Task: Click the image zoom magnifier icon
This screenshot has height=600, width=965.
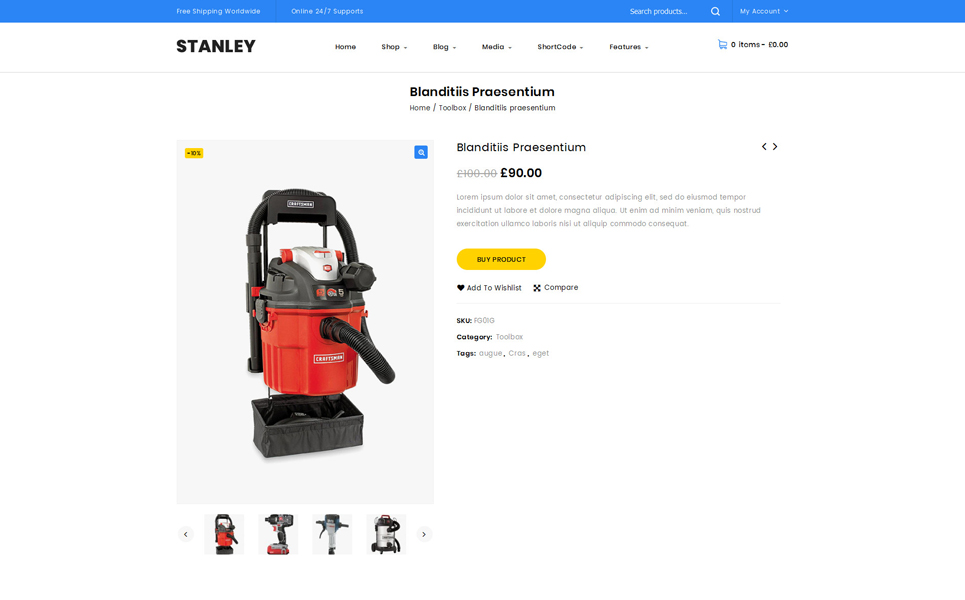Action: pos(421,152)
